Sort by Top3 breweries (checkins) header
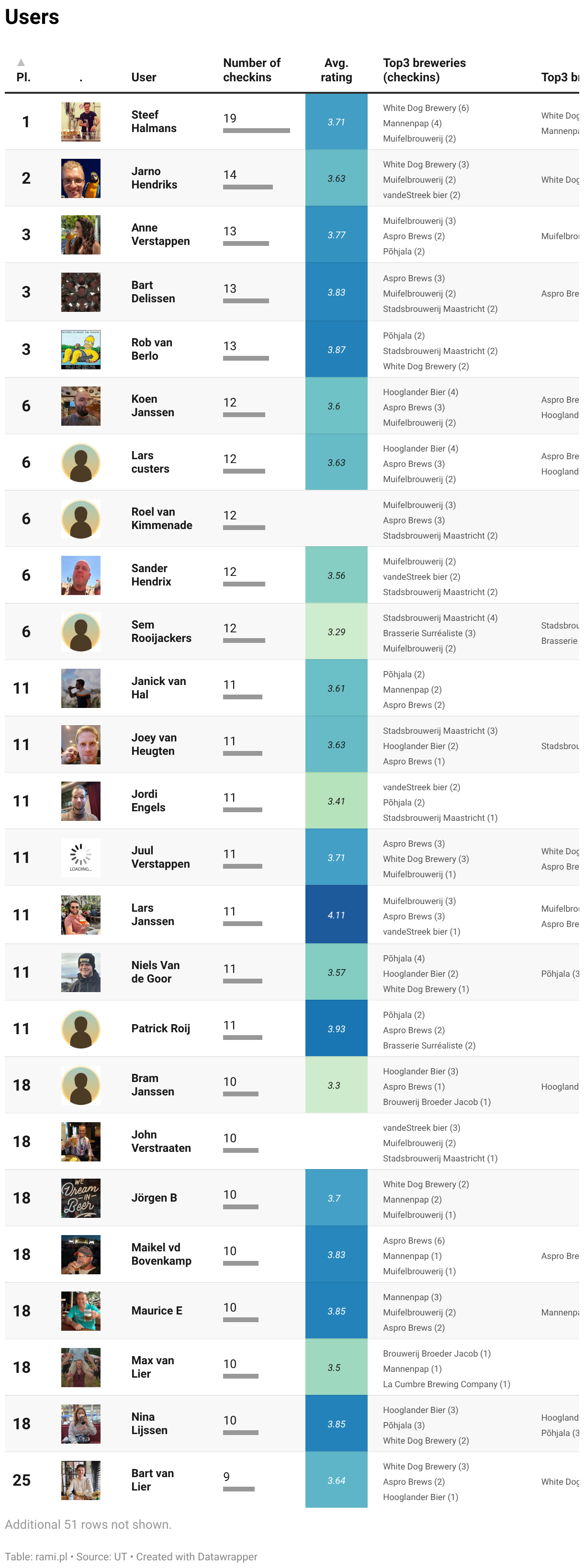 [425, 70]
